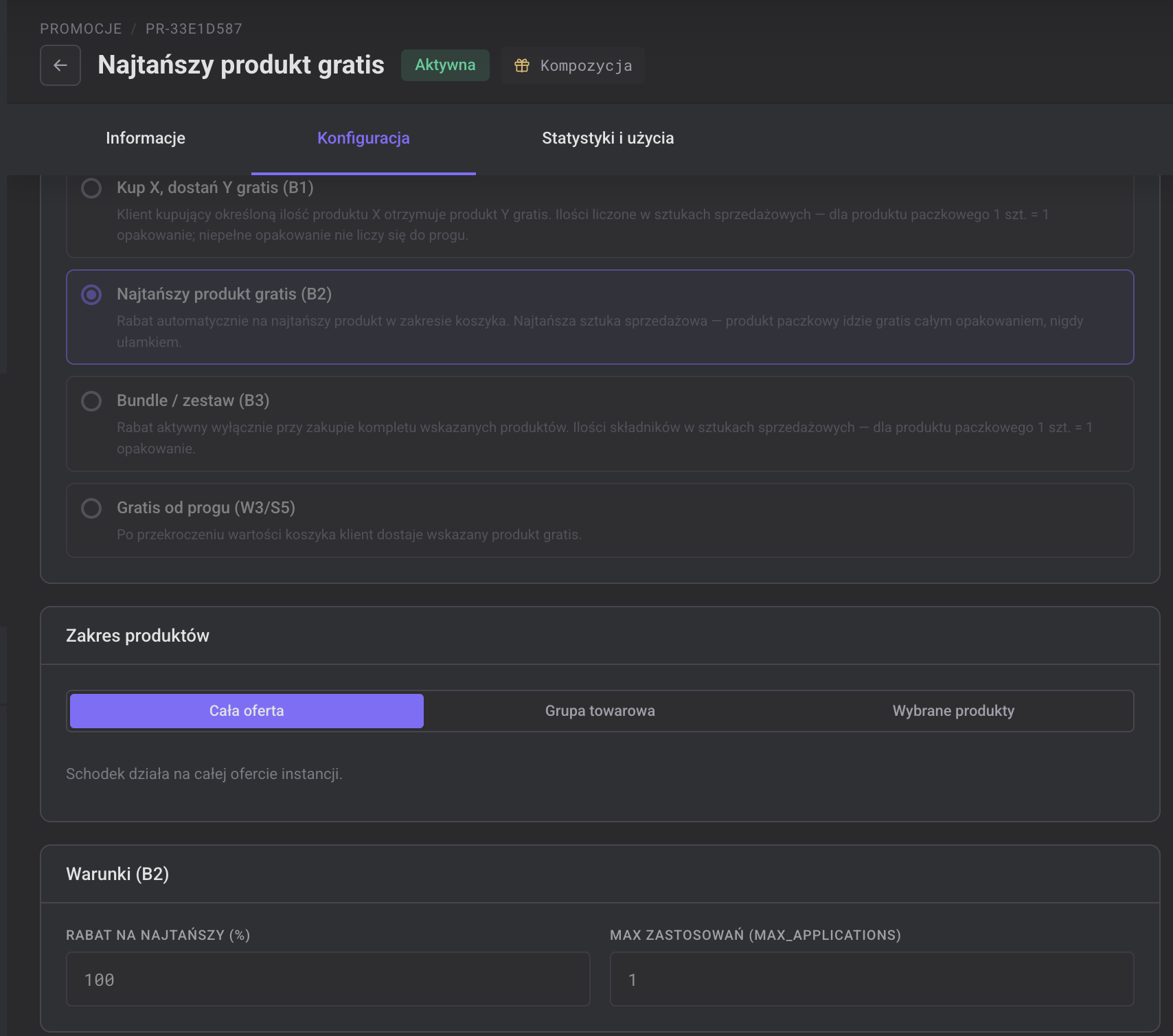Screen dimensions: 1173x1036
Task: Click the MAX ZASTOSOWAŃ (MAX_APPLICATIONS) field label
Action: tap(755, 935)
